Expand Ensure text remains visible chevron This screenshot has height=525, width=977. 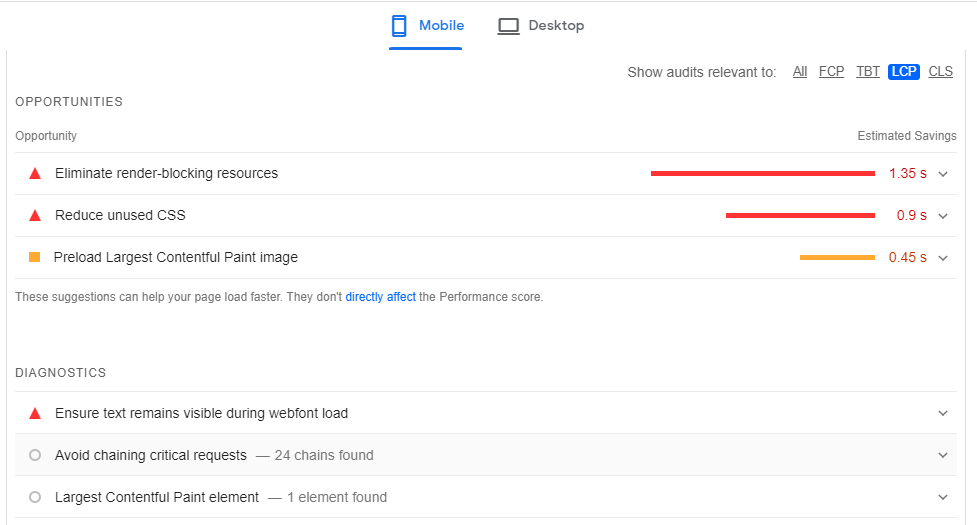[x=943, y=414]
